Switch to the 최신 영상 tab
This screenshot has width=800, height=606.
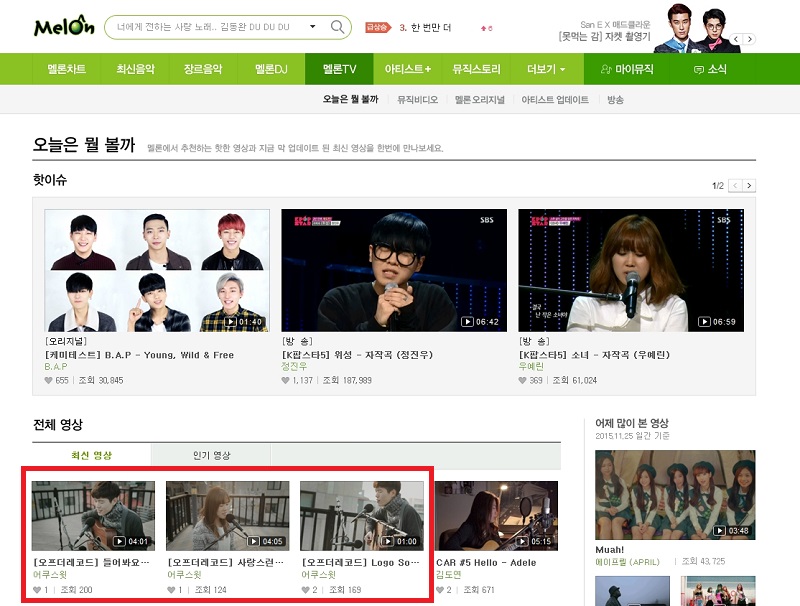[91, 455]
